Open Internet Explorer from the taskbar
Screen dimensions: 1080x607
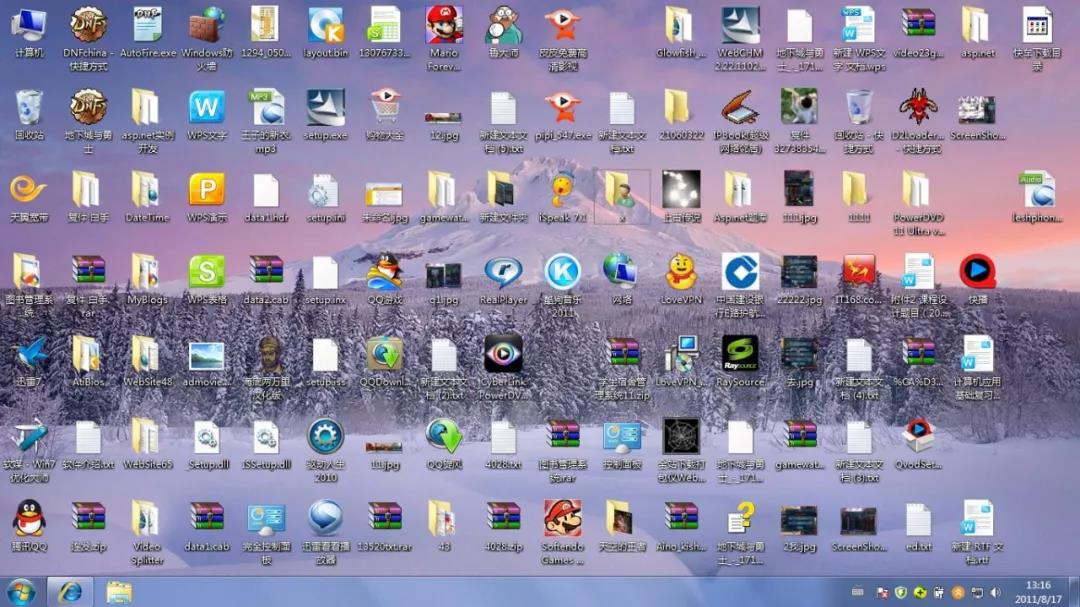[x=70, y=591]
